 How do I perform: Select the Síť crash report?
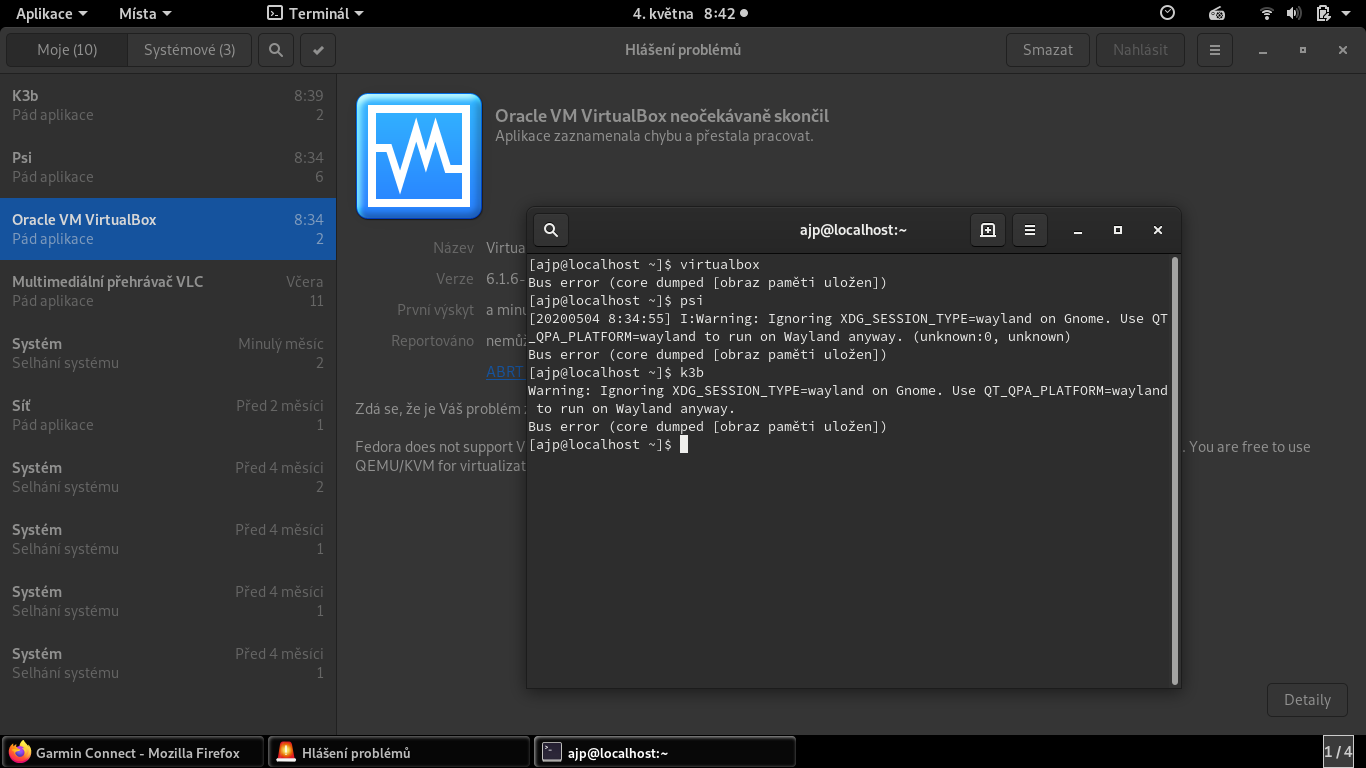click(x=168, y=415)
